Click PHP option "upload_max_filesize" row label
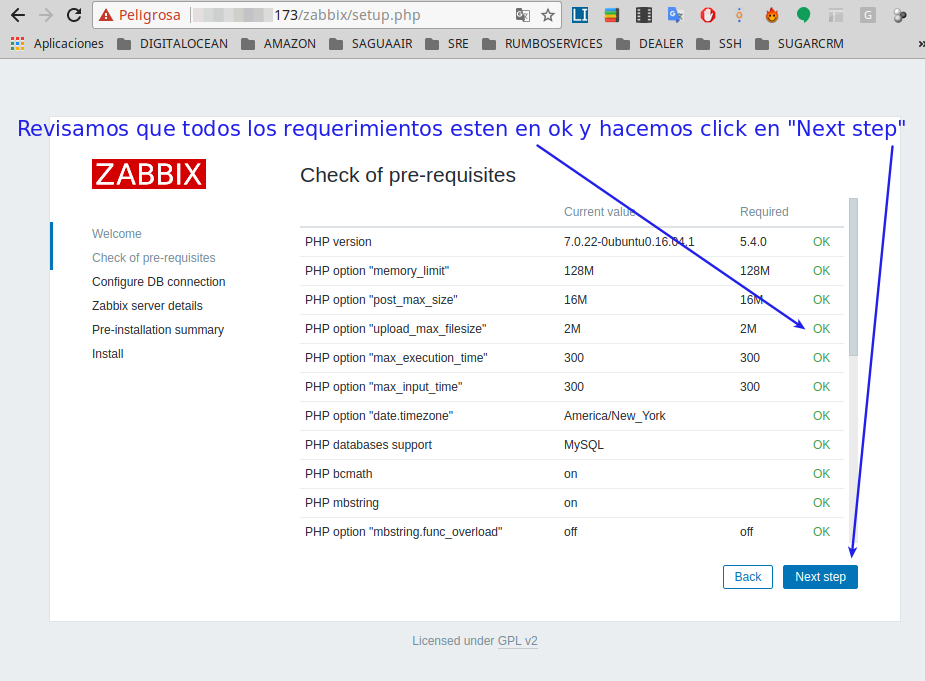Viewport: 925px width, 681px height. click(x=395, y=329)
